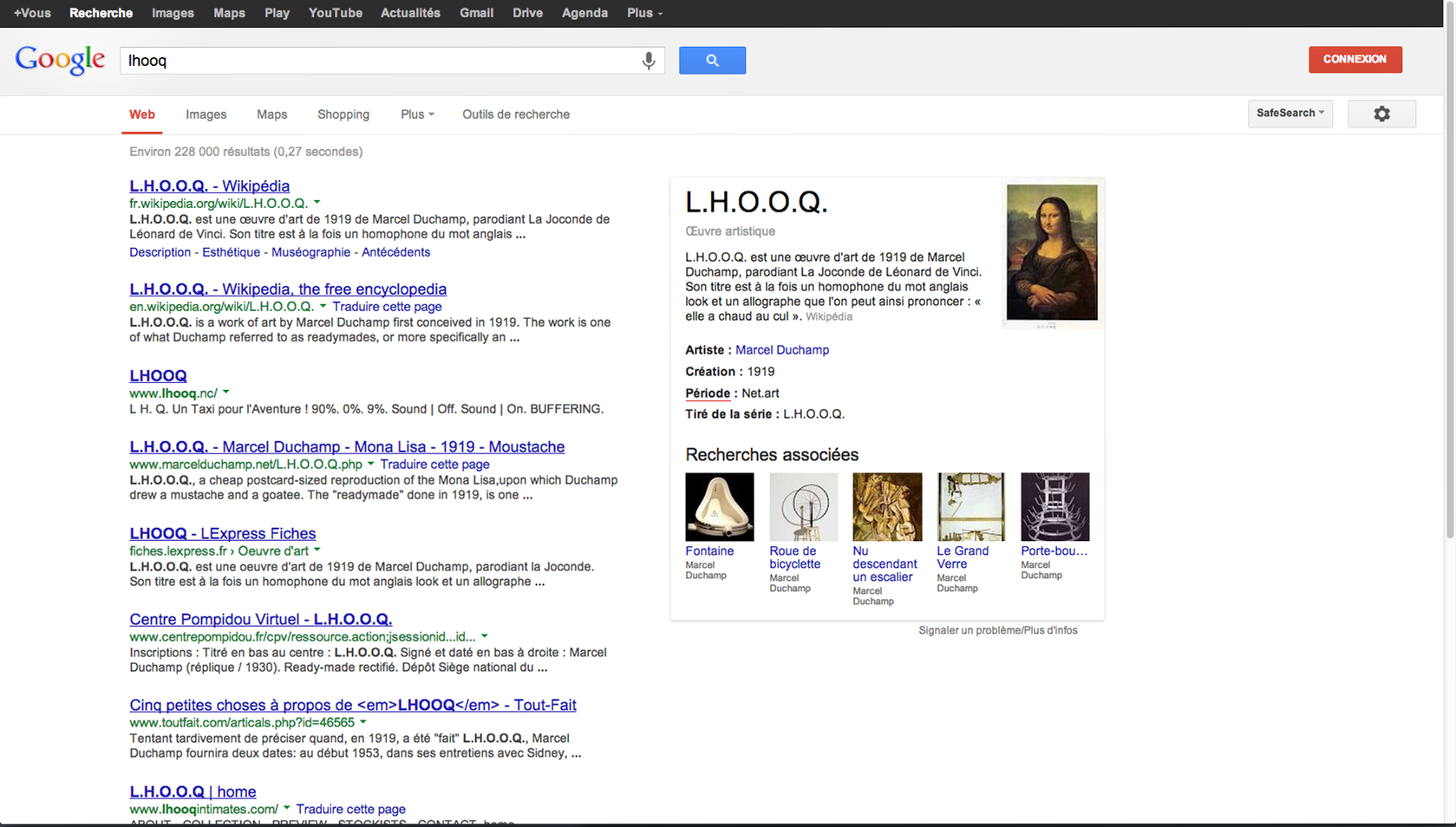Click the Google logo
The image size is (1456, 827).
coord(60,60)
